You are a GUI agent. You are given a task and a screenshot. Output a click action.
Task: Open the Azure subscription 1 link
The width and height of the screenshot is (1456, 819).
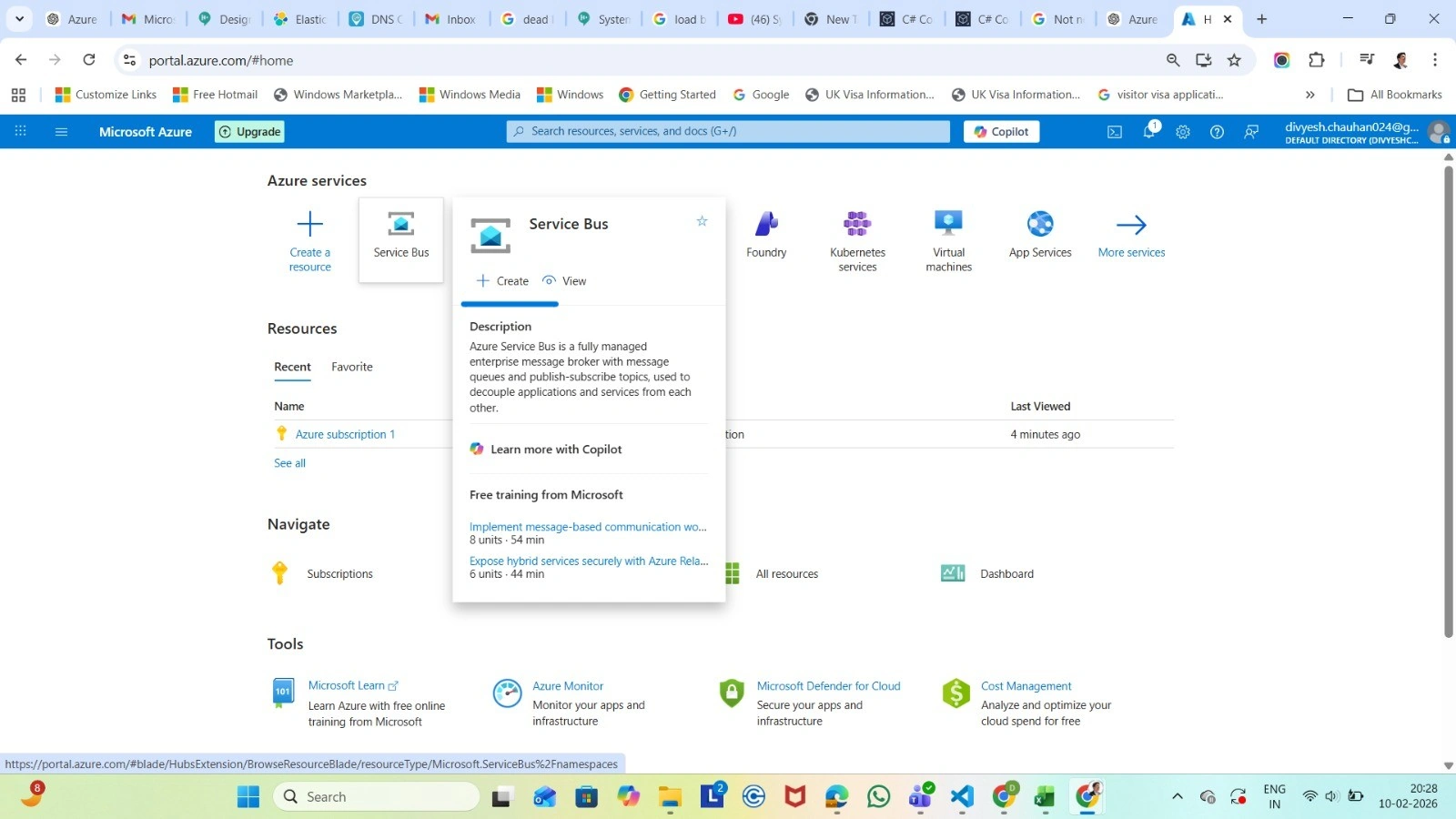pyautogui.click(x=345, y=435)
